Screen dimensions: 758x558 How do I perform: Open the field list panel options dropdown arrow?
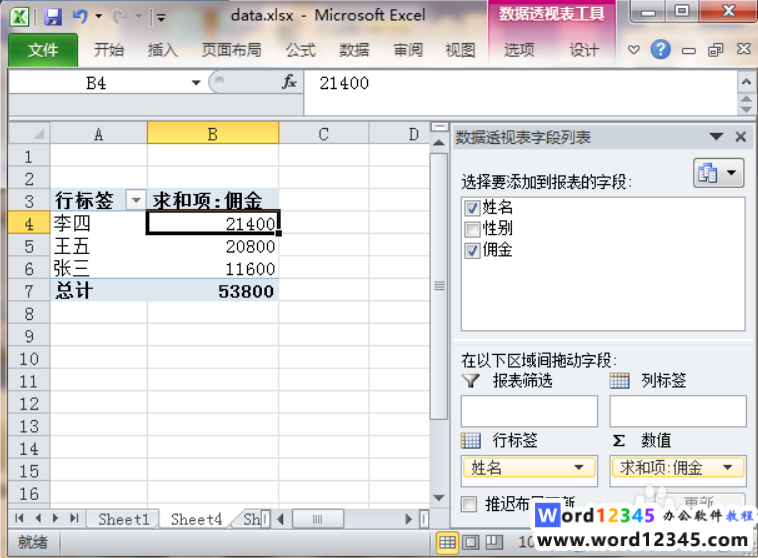pyautogui.click(x=716, y=137)
